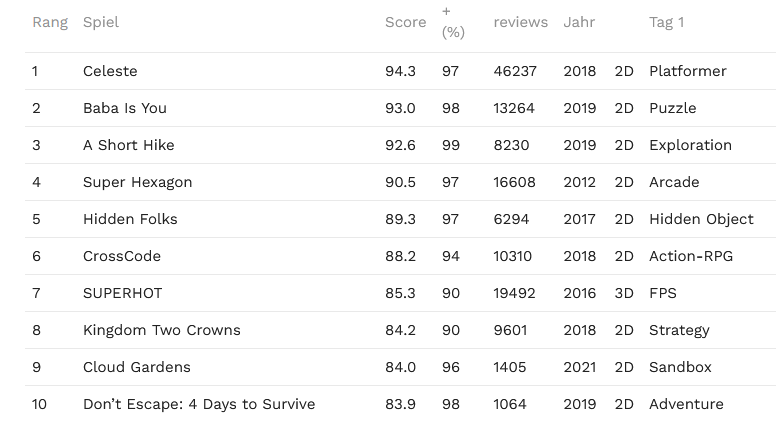
Task: Click the Tag 1 column header
Action: click(x=667, y=22)
